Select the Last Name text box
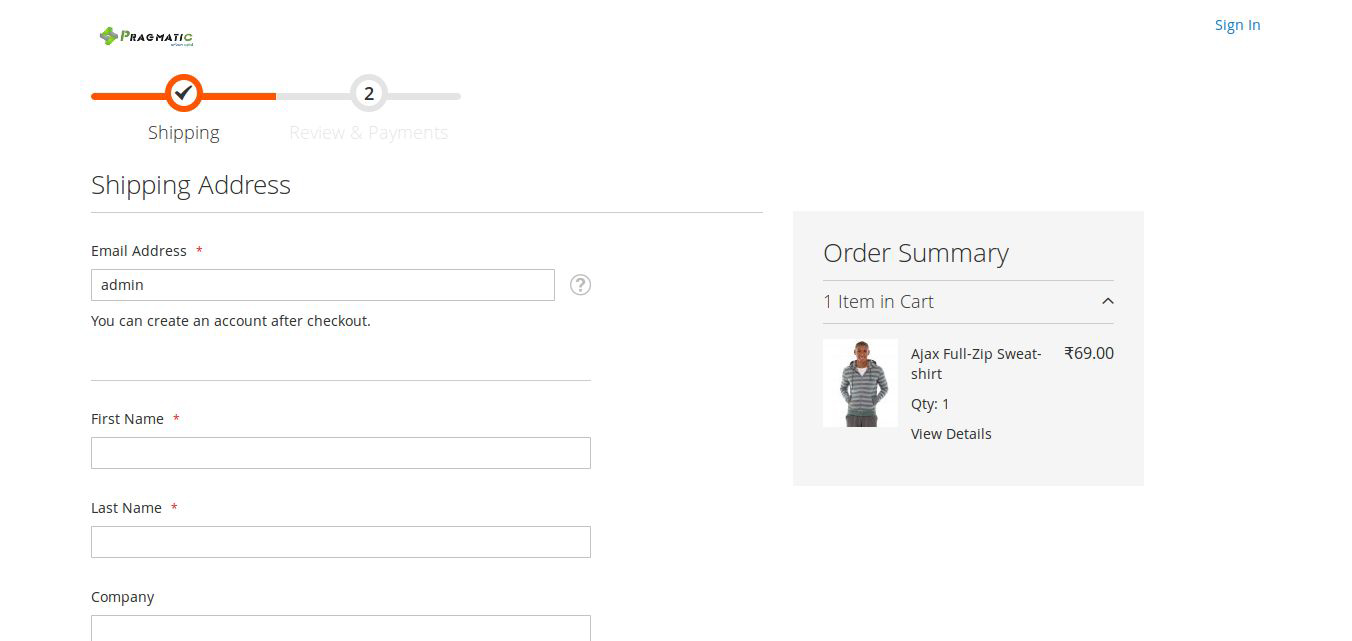Viewport: 1352px width, 641px height. tap(340, 542)
